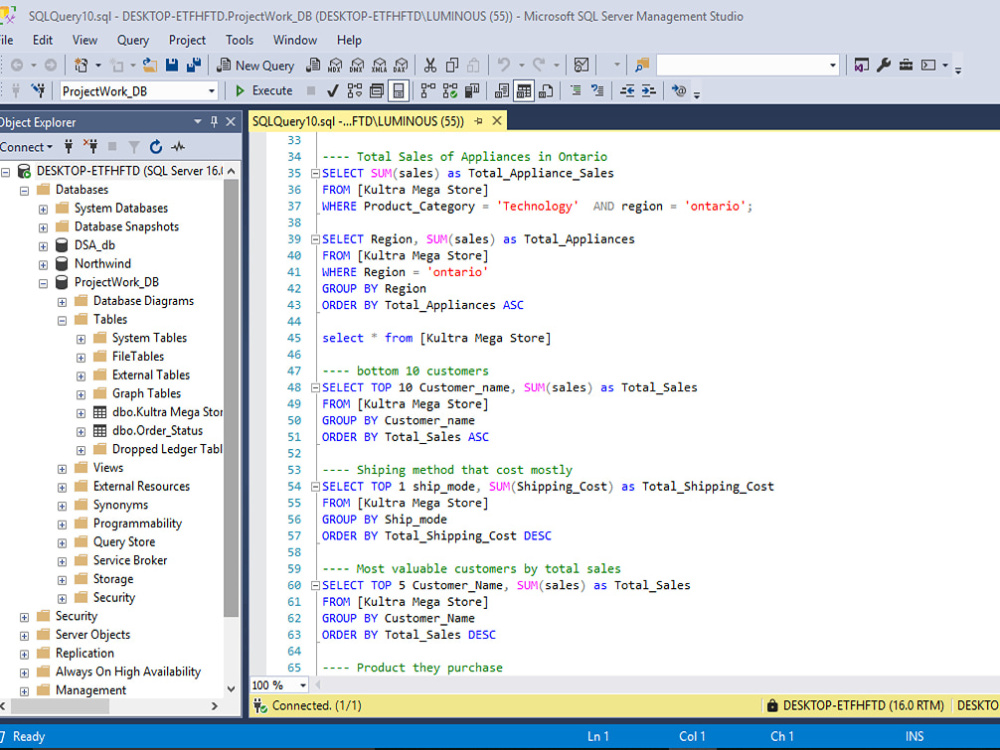1000x750 pixels.
Task: Click the Open File folder icon
Action: click(x=150, y=65)
